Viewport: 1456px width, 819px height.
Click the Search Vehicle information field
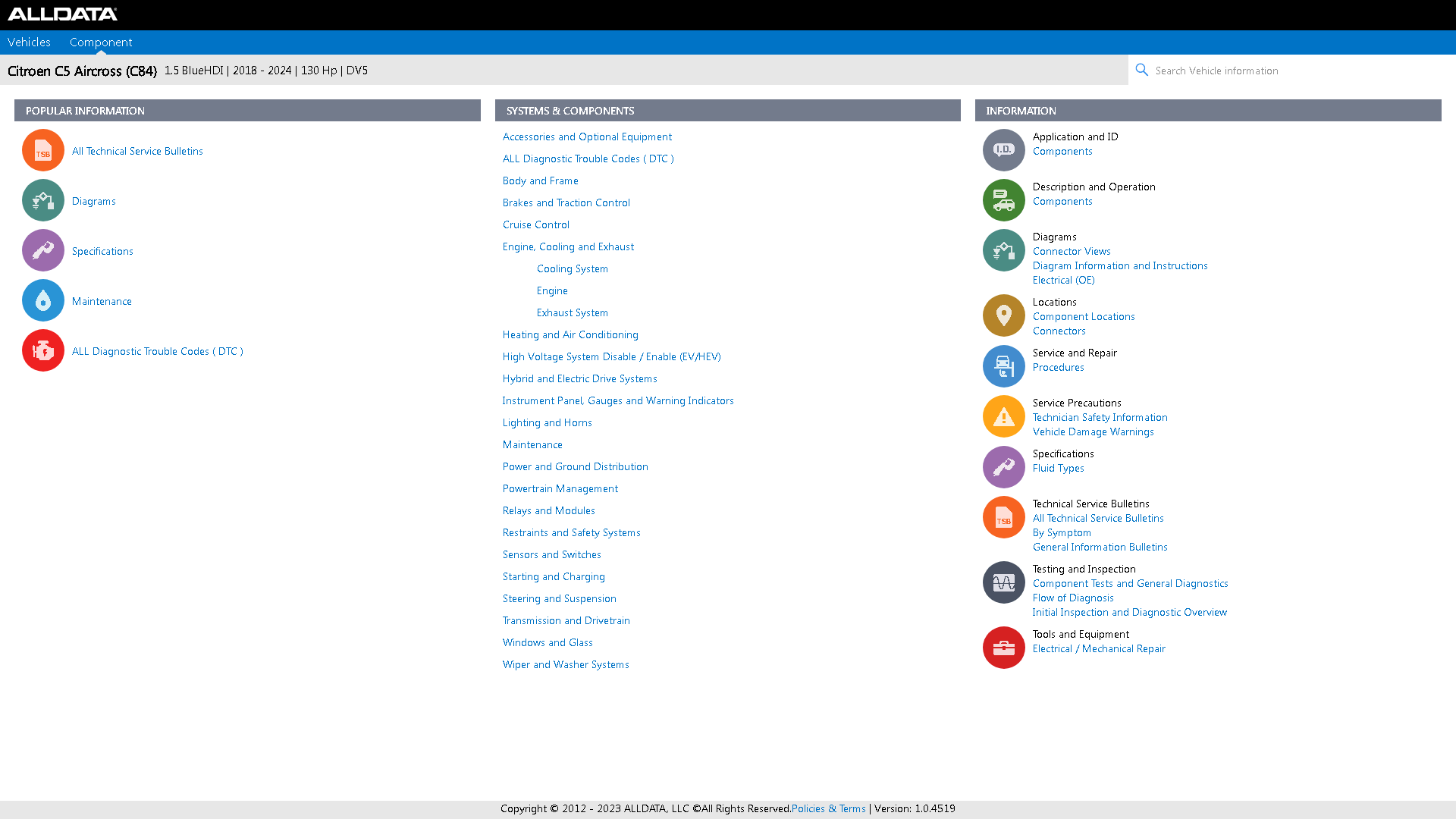coord(1251,70)
